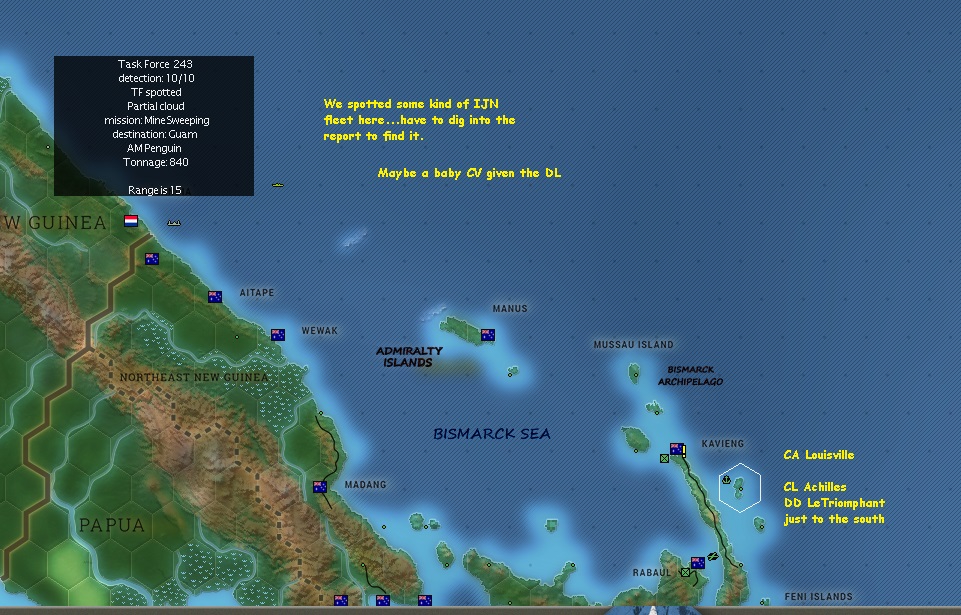Click the ADMIRALTY ISLANDS label
961x615 pixels.
pos(409,356)
